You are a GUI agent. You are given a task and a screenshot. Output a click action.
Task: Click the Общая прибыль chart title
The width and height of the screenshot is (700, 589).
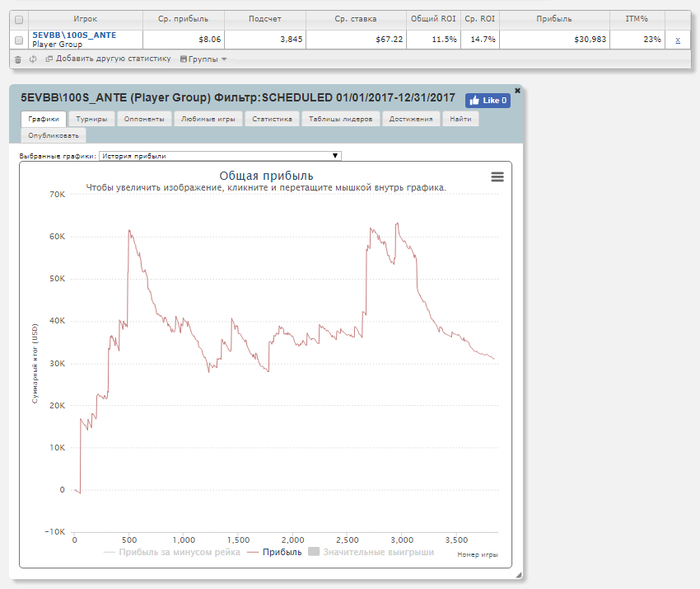coord(266,176)
